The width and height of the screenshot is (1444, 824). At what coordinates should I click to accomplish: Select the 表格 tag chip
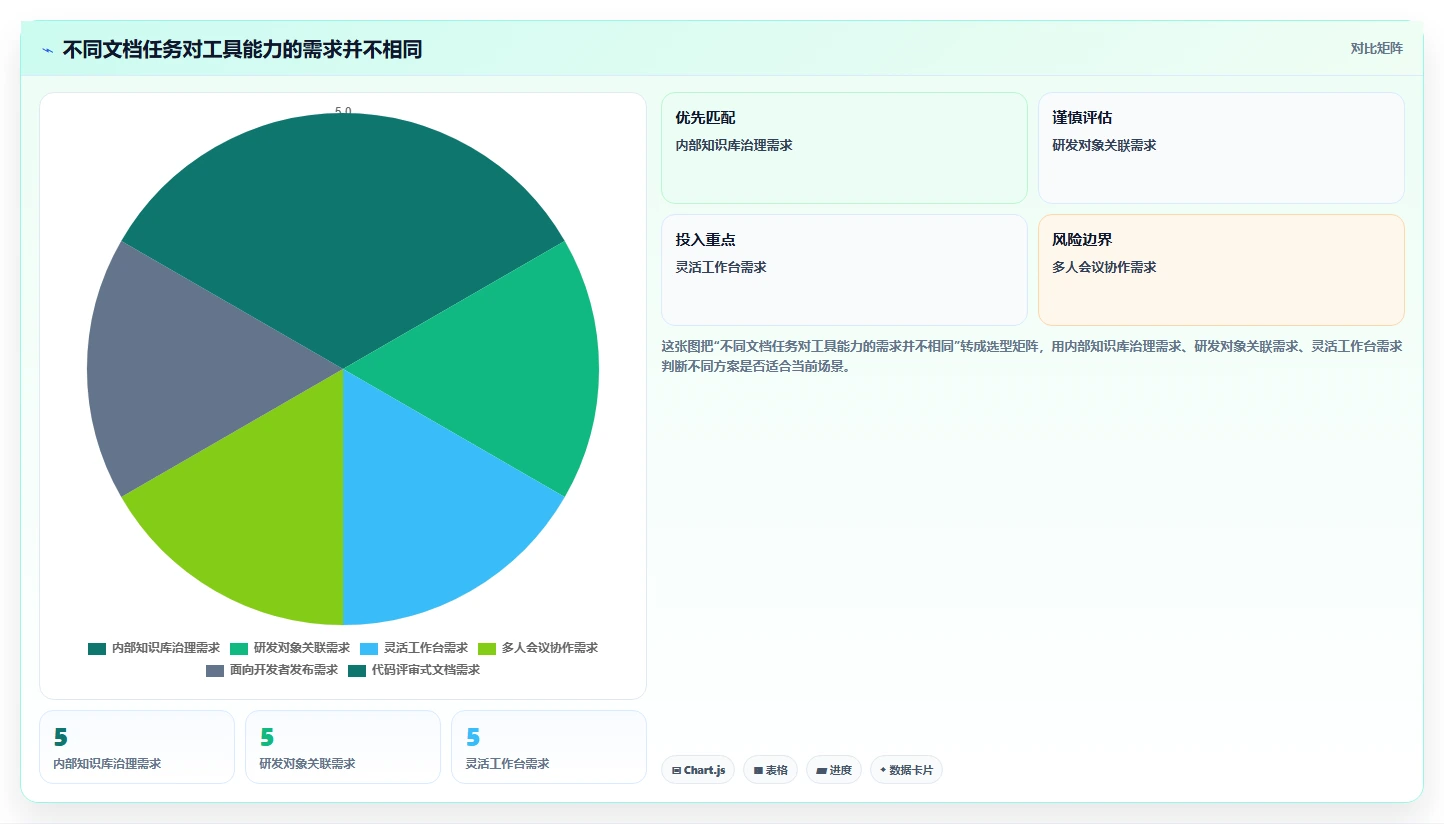coord(770,770)
